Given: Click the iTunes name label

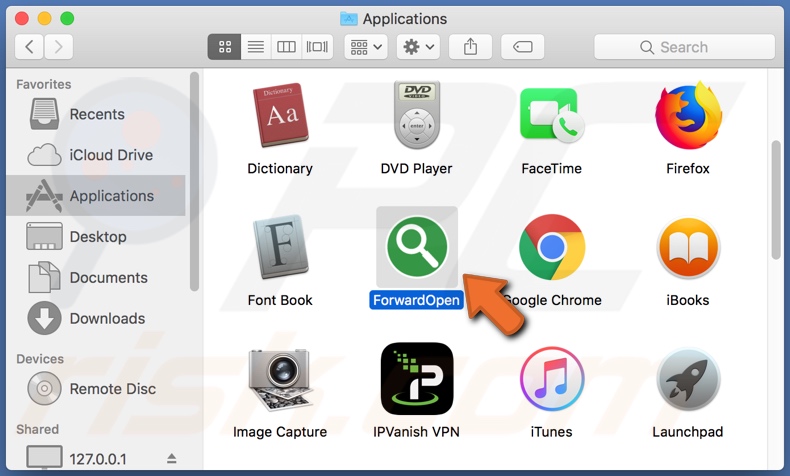Looking at the screenshot, I should (x=552, y=432).
